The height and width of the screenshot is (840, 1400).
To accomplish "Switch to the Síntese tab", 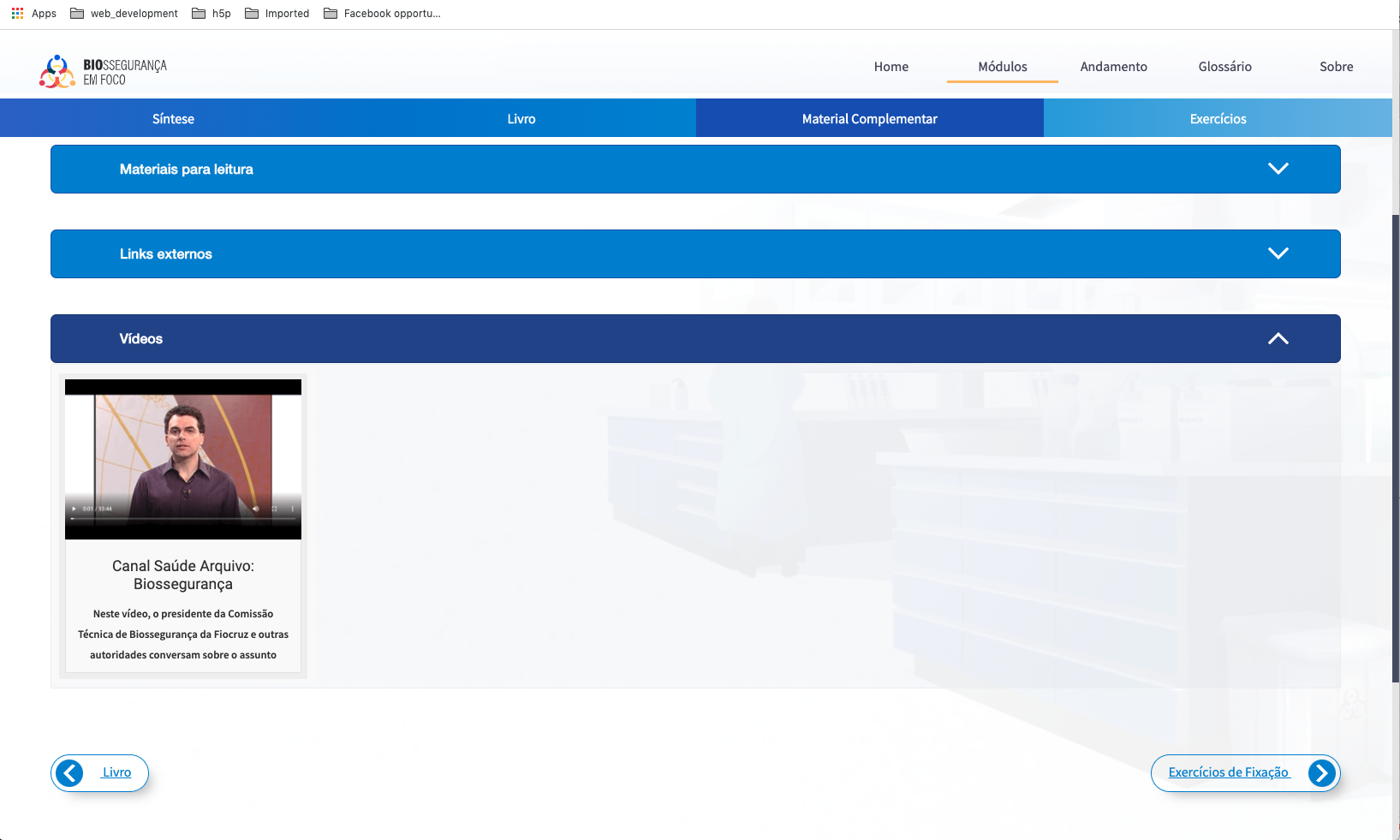I will (x=173, y=119).
